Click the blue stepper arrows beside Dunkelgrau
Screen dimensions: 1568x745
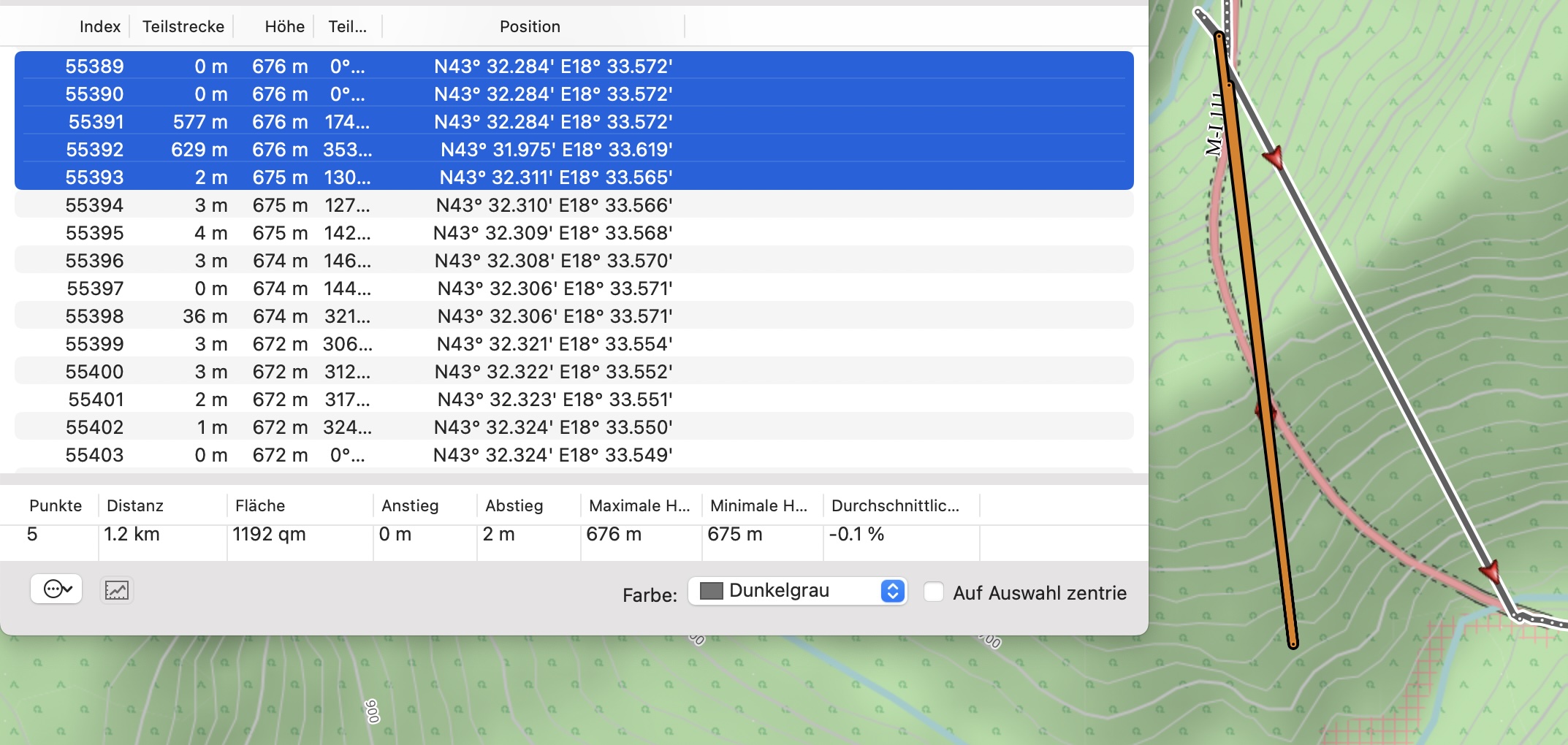point(892,591)
